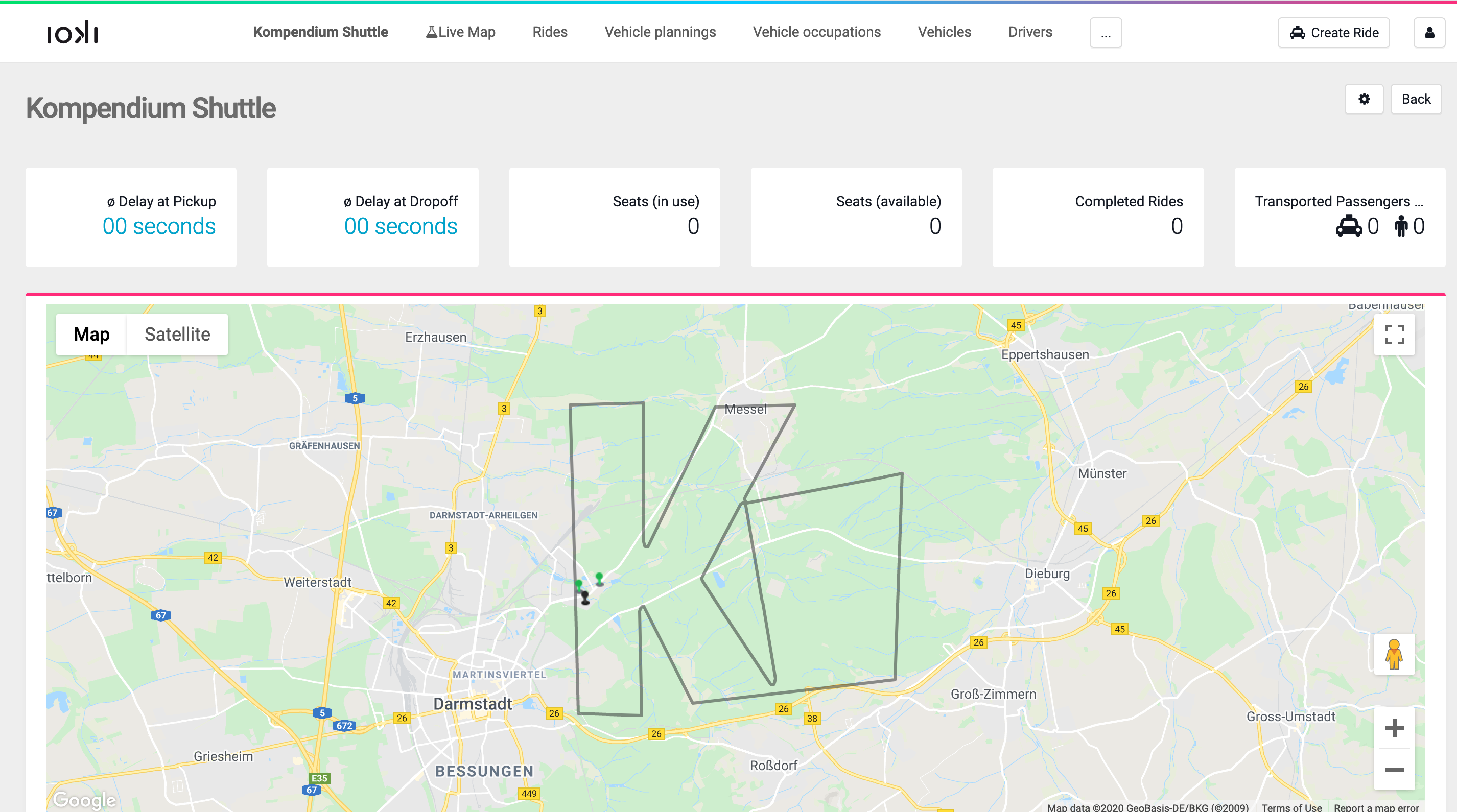Click the upper green pin on map

599,579
